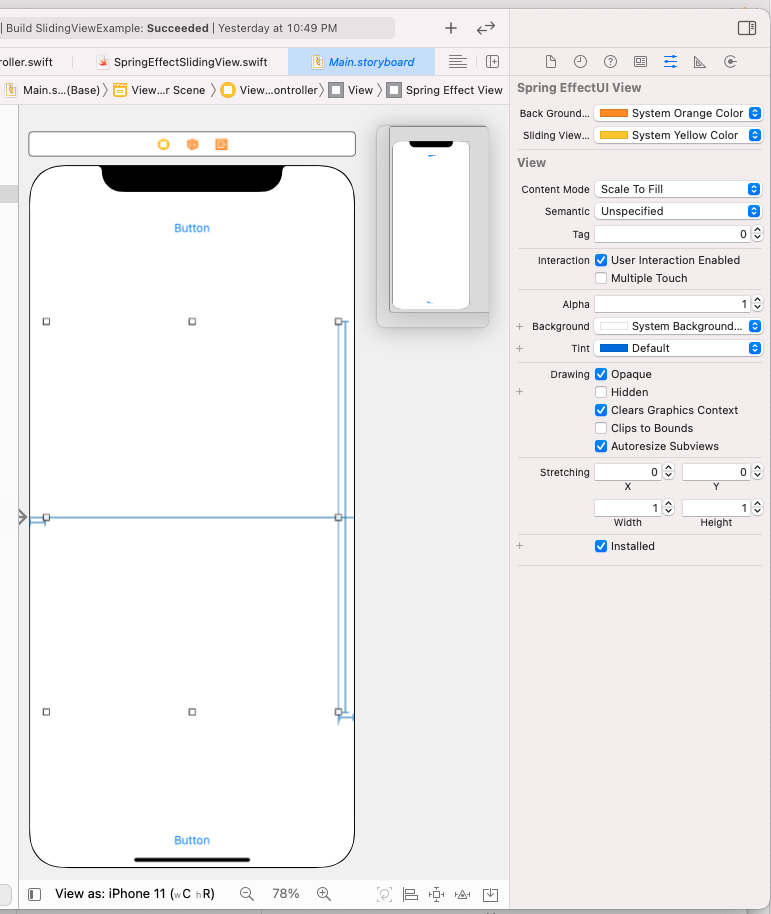Click the orange Back Ground color swatch
The image size is (771, 914).
(614, 113)
